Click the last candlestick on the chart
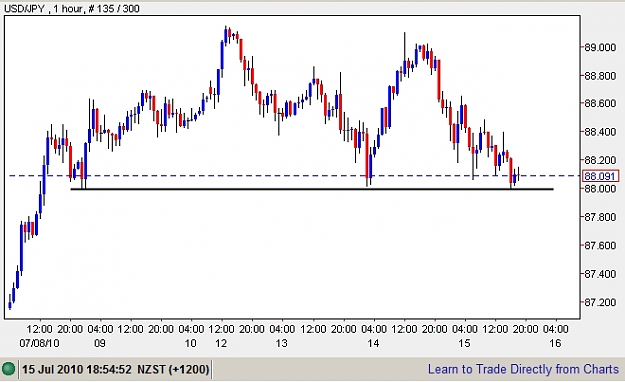The image size is (625, 382). pyautogui.click(x=518, y=173)
